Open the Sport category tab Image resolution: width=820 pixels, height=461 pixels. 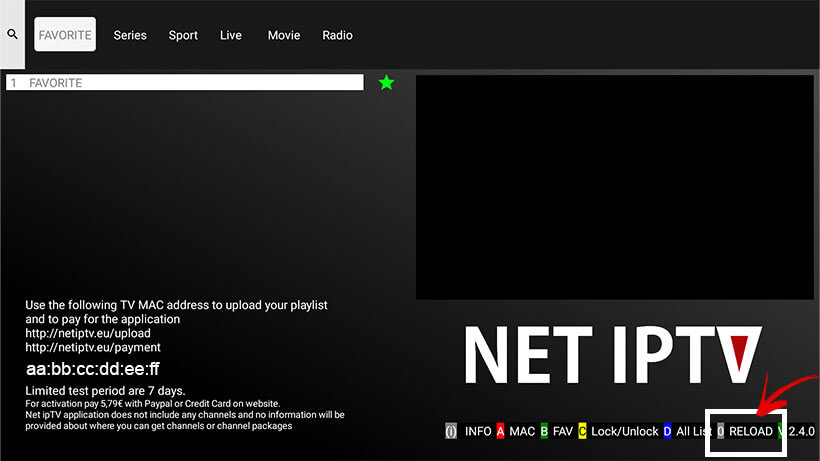pos(183,35)
